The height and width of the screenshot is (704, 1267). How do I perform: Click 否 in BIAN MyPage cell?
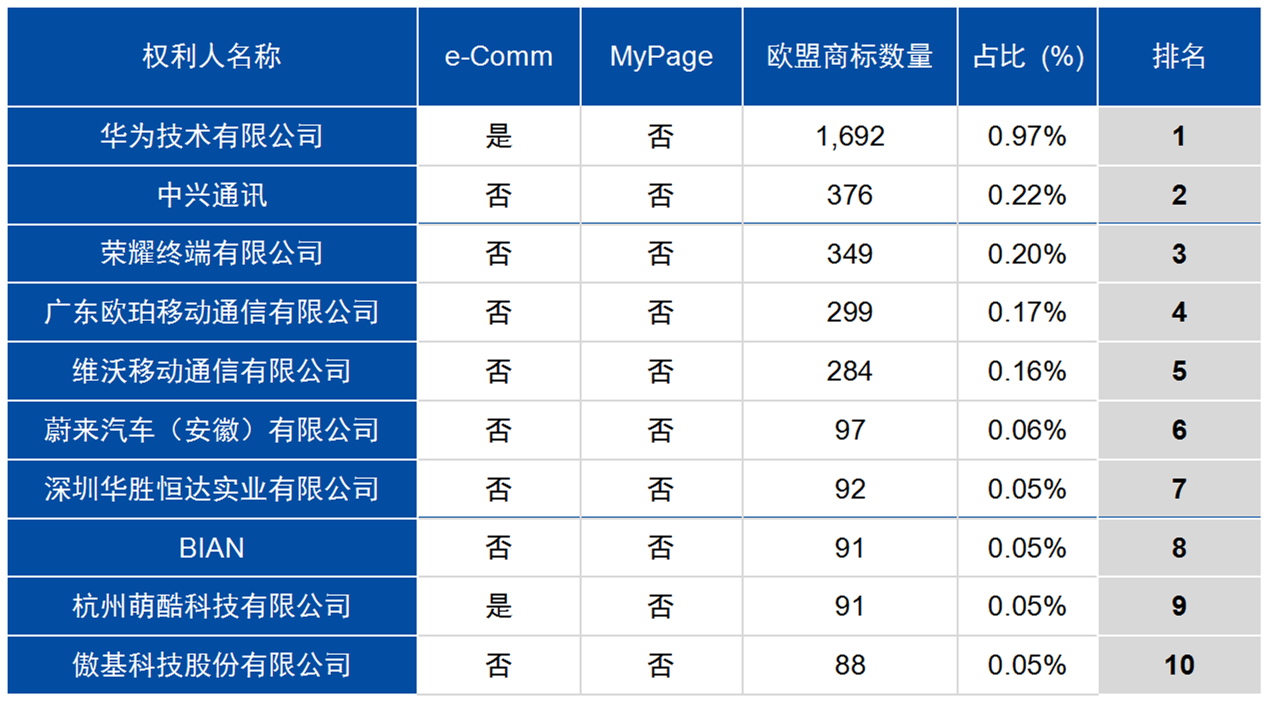[661, 548]
